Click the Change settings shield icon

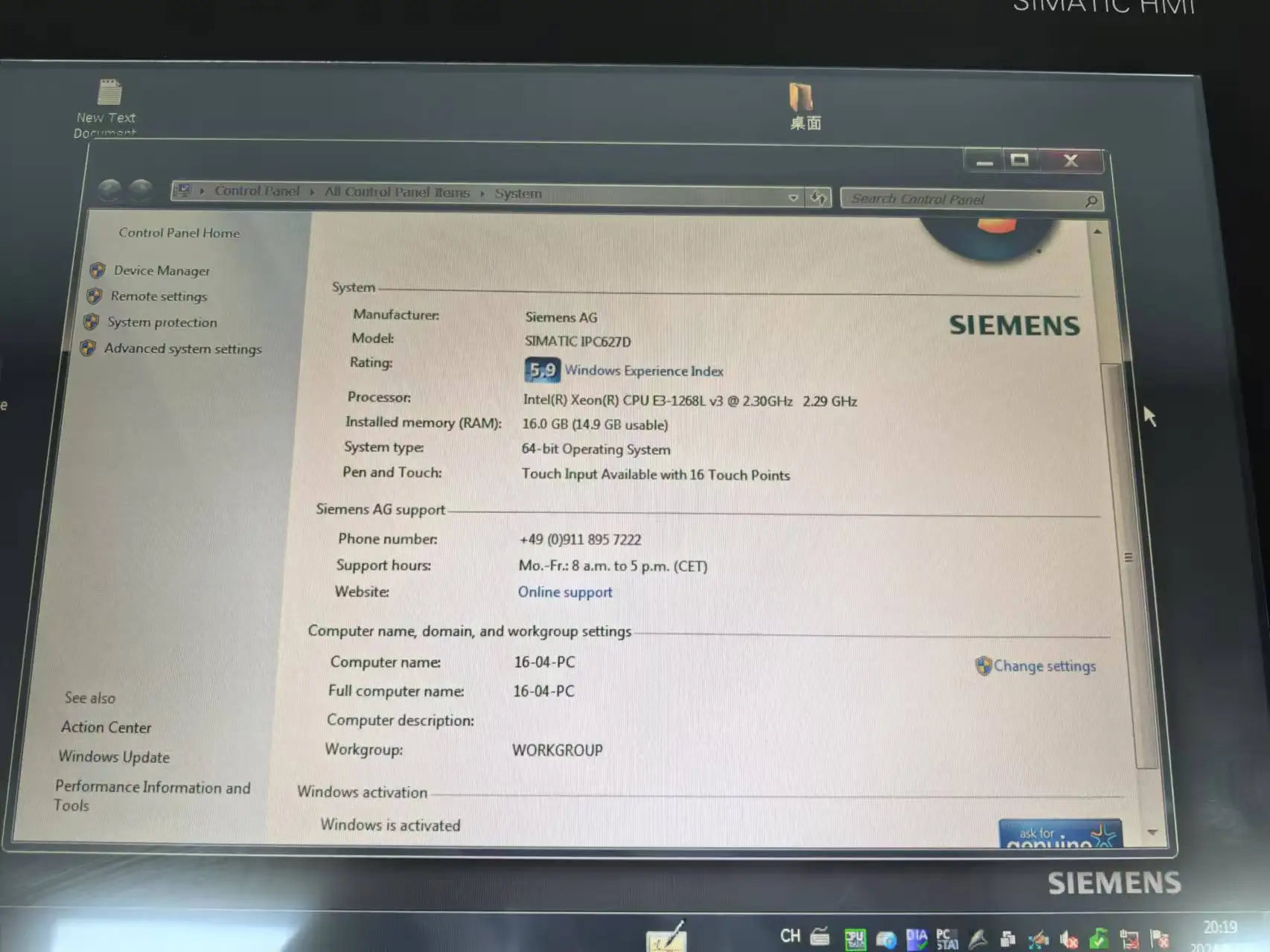[983, 665]
